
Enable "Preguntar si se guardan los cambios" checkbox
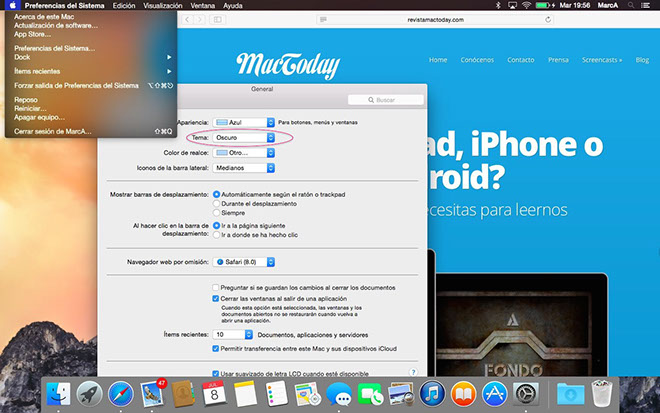[x=216, y=287]
